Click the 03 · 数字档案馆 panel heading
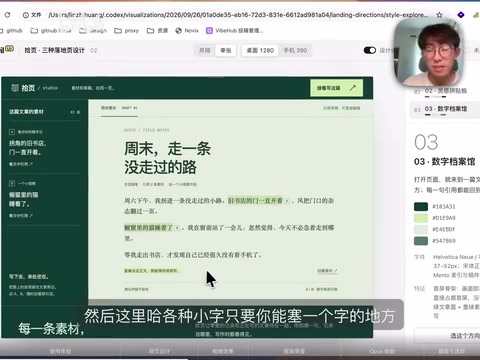480x360 pixels. point(445,162)
